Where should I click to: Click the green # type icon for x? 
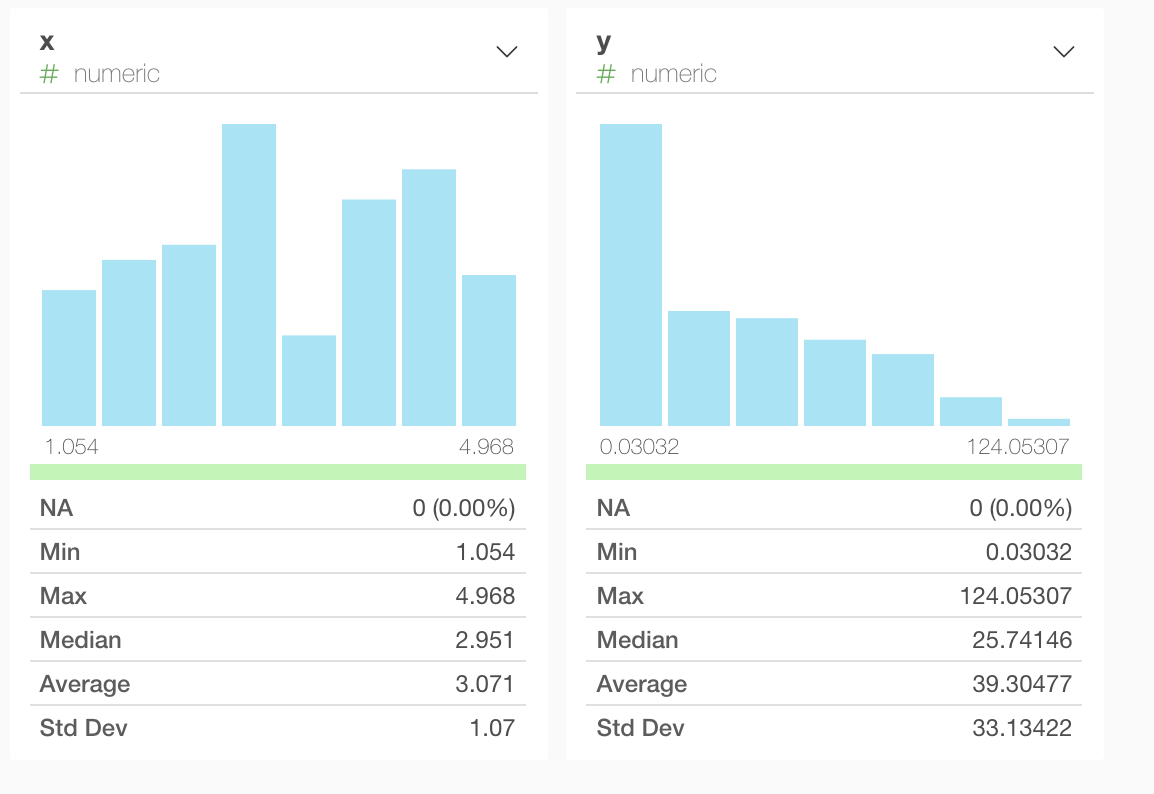pos(49,74)
